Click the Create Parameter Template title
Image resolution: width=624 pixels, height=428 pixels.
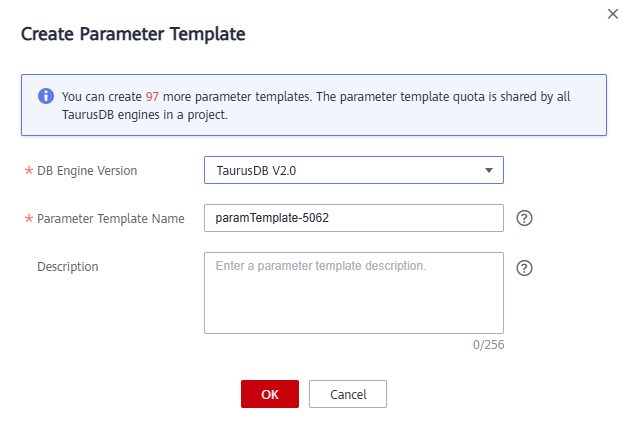pyautogui.click(x=133, y=34)
